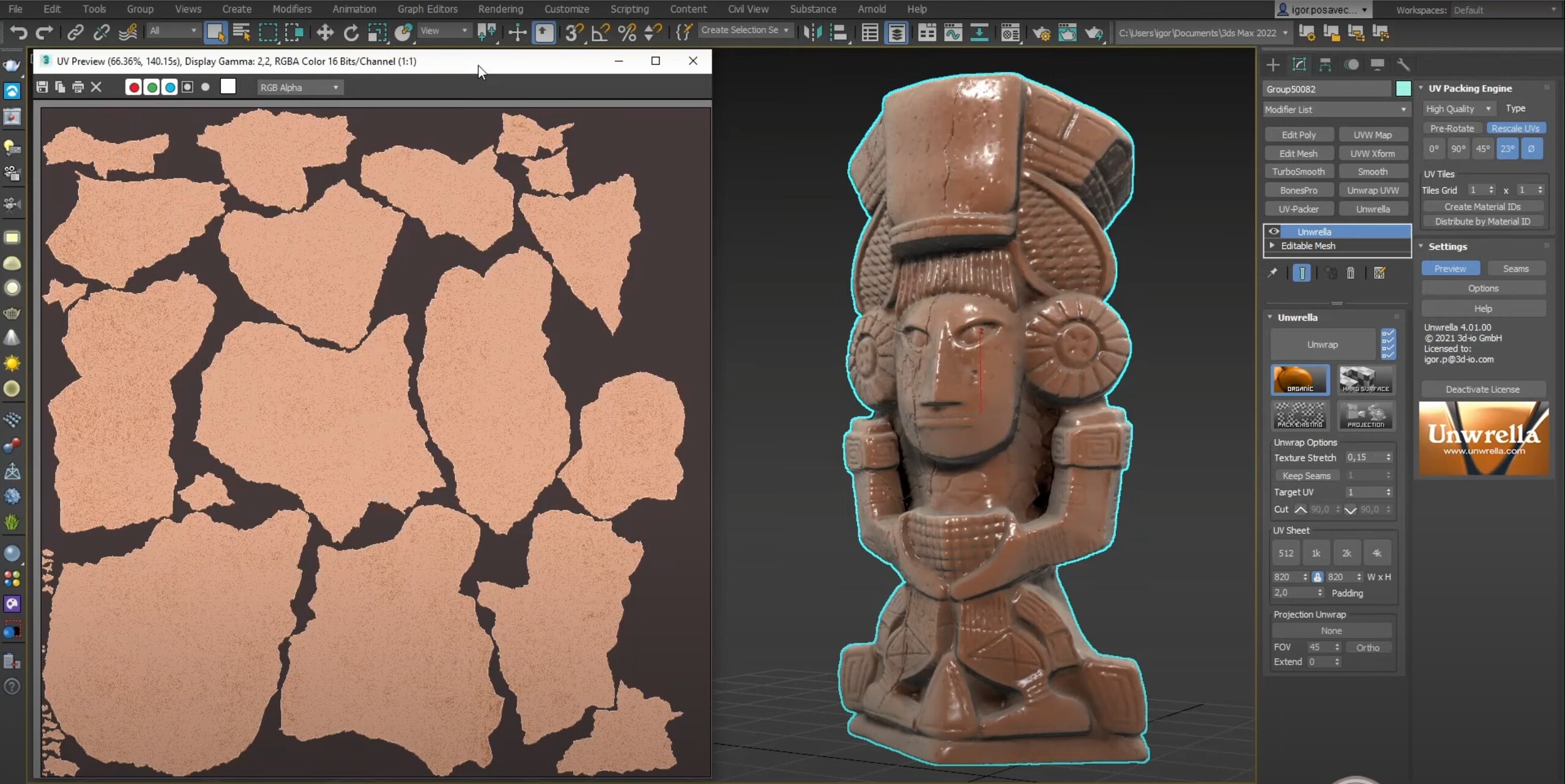This screenshot has height=784, width=1565.
Task: Collapse the Unwrella rollout
Action: [x=1270, y=317]
